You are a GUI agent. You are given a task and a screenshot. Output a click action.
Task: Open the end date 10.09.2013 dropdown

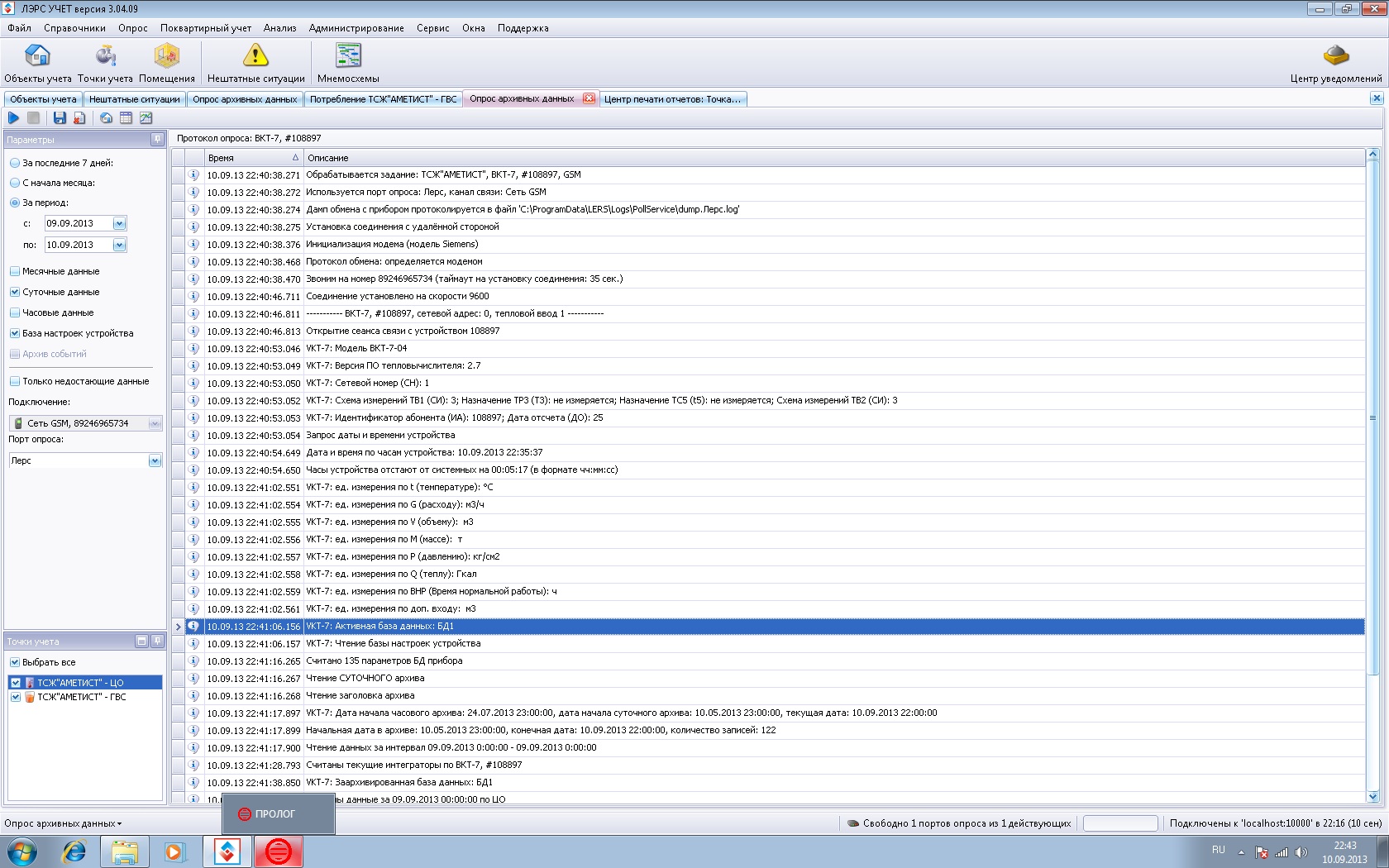click(x=119, y=245)
